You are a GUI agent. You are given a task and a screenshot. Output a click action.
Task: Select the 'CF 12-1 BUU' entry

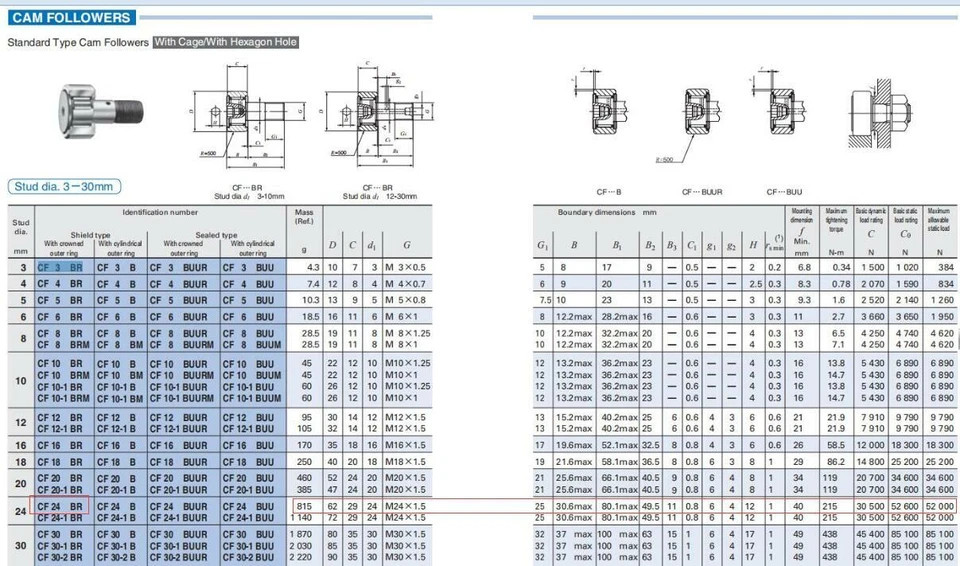coord(248,429)
